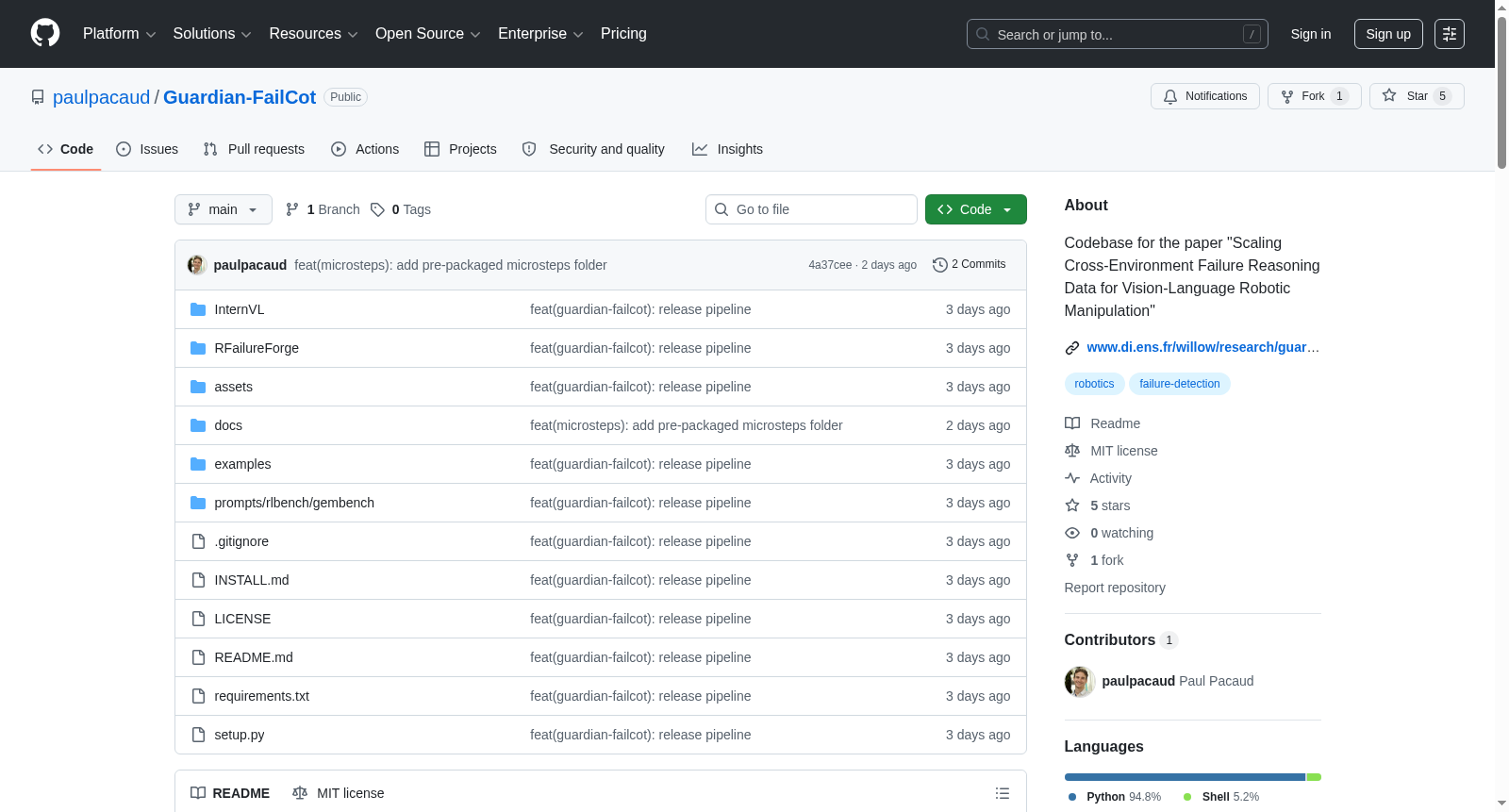Open commit hash 4a37cee

tap(830, 265)
